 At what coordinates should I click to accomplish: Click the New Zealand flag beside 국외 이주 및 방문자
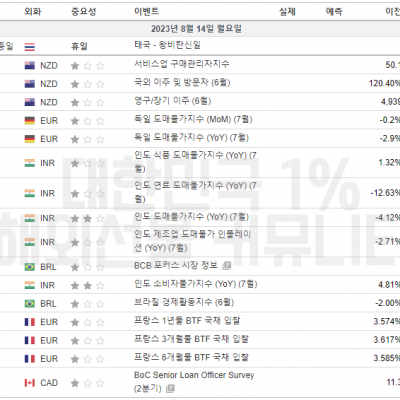30,84
